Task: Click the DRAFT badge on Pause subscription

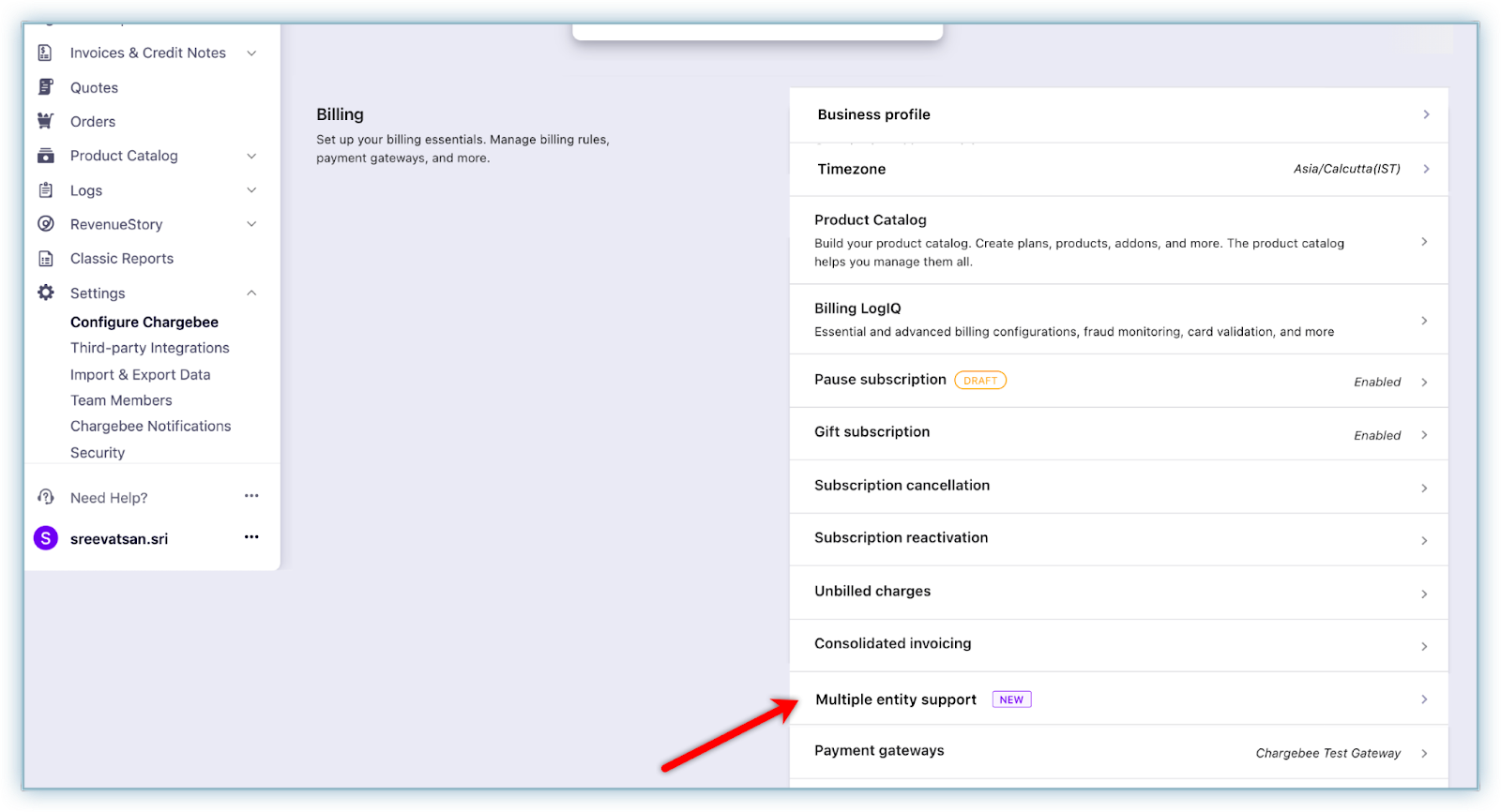Action: click(x=980, y=381)
